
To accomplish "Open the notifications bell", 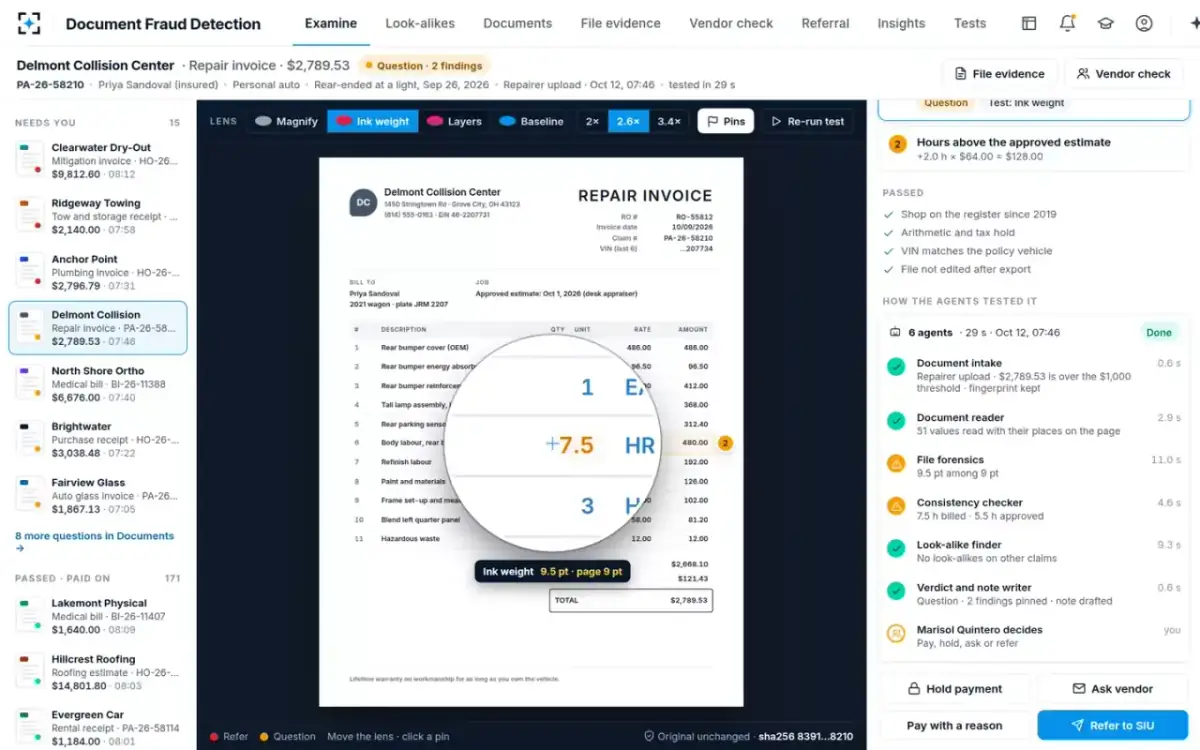I will pyautogui.click(x=1067, y=23).
